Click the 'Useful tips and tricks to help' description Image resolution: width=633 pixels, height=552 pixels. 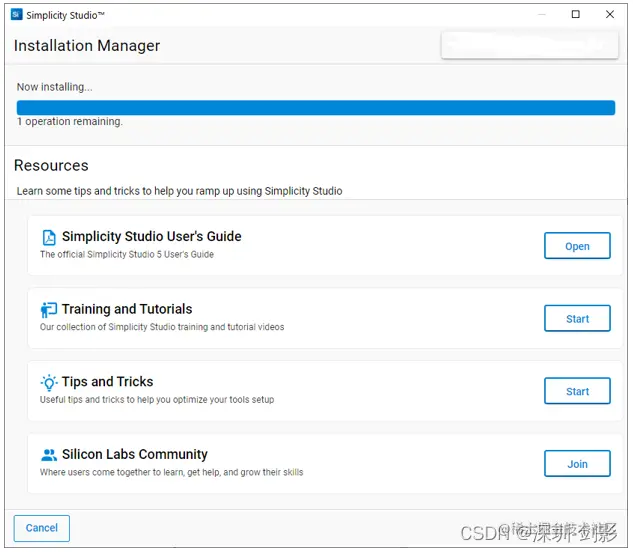coord(157,400)
